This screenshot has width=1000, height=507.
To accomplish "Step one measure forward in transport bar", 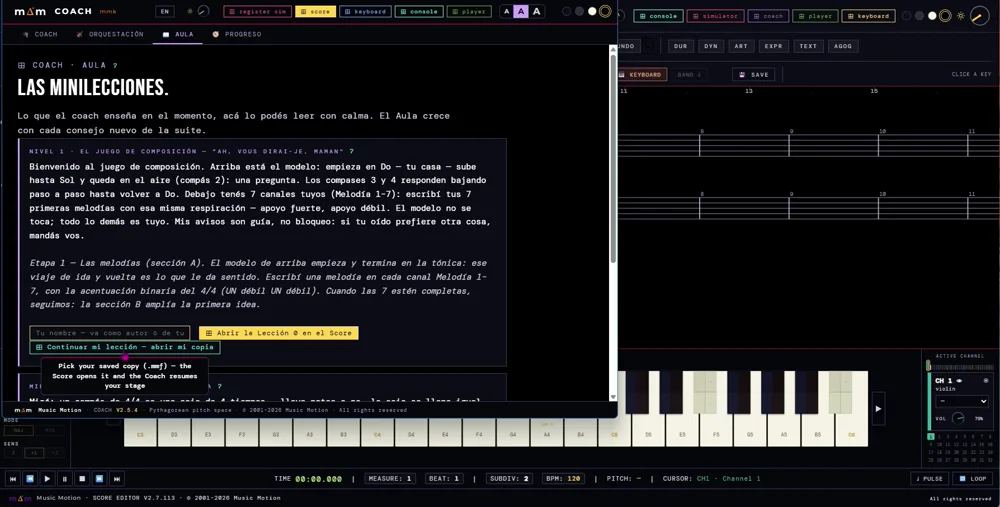I will click(99, 478).
